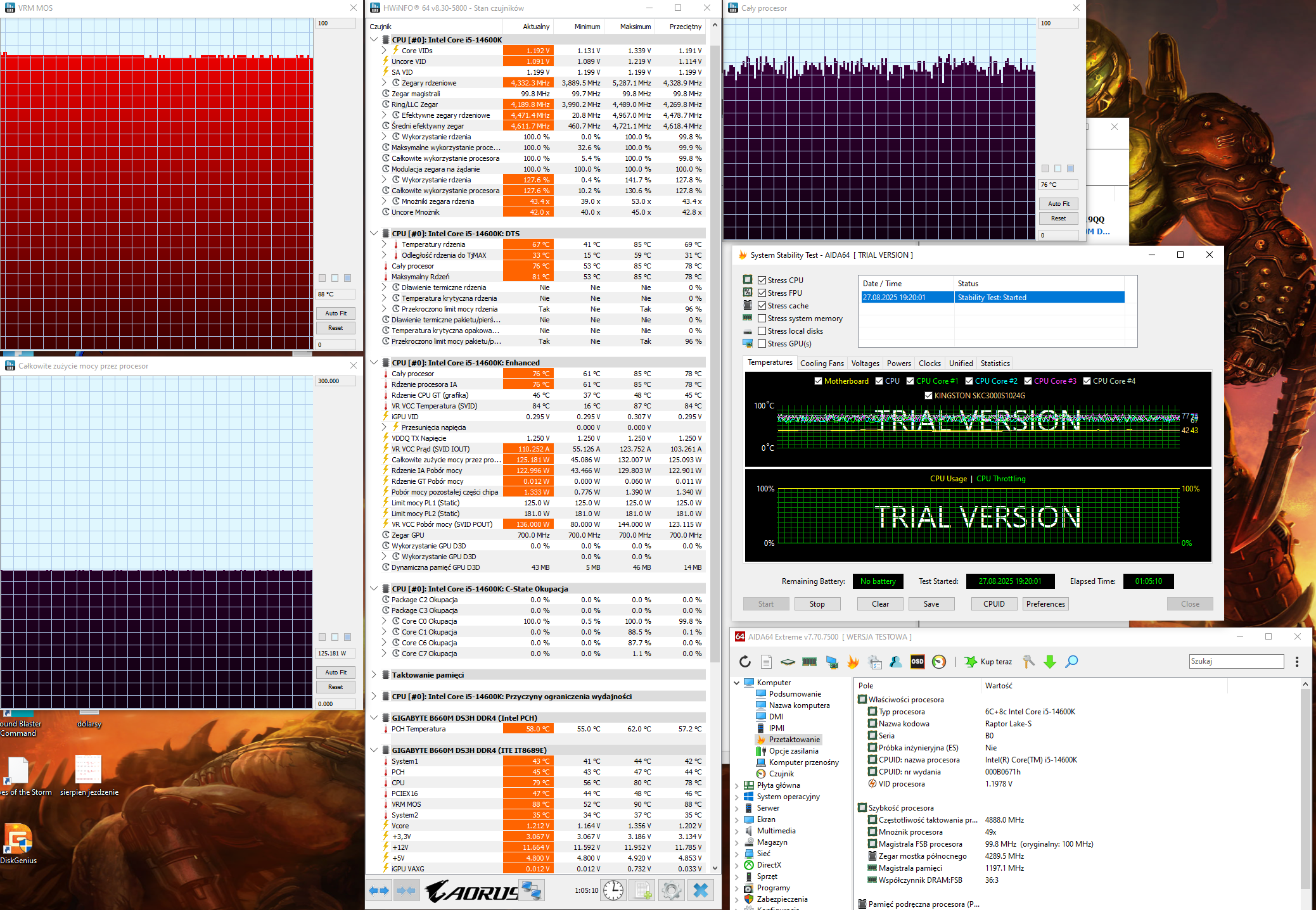Expand the Płyta główna tree node
This screenshot has height=910, width=1316.
click(x=737, y=785)
